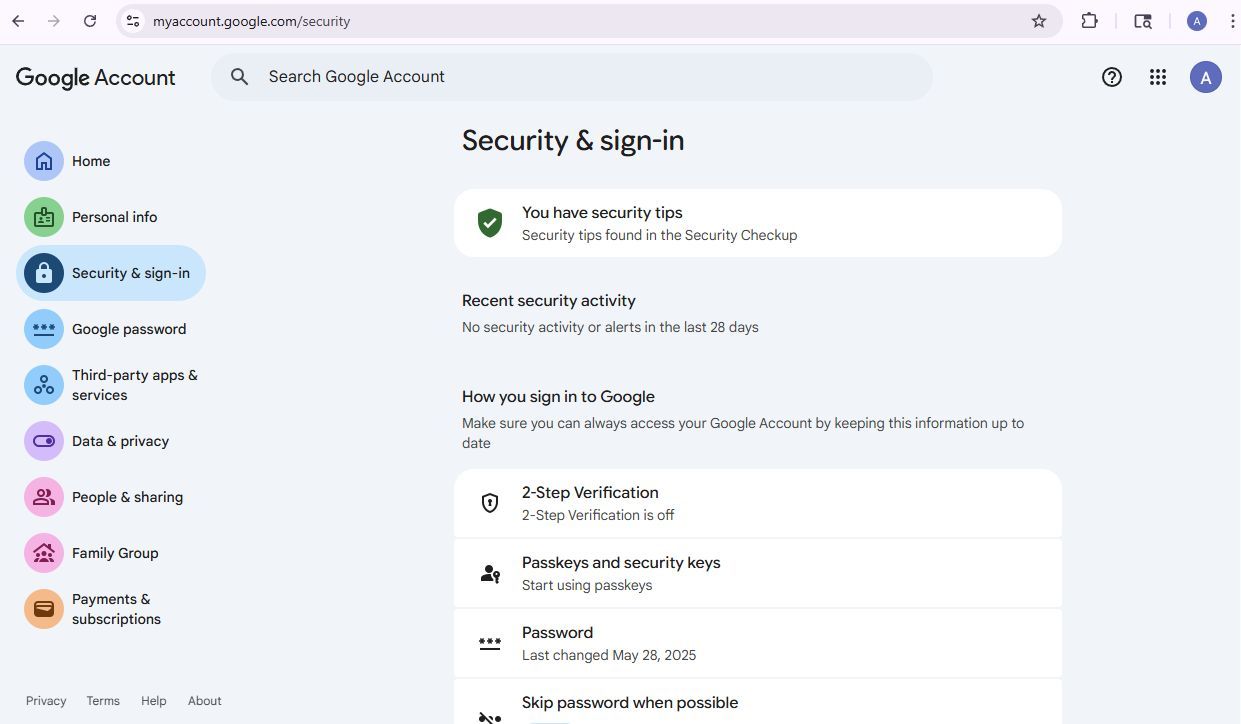Click the Chrome profile avatar in toolbar
This screenshot has height=724, width=1241.
coord(1197,21)
